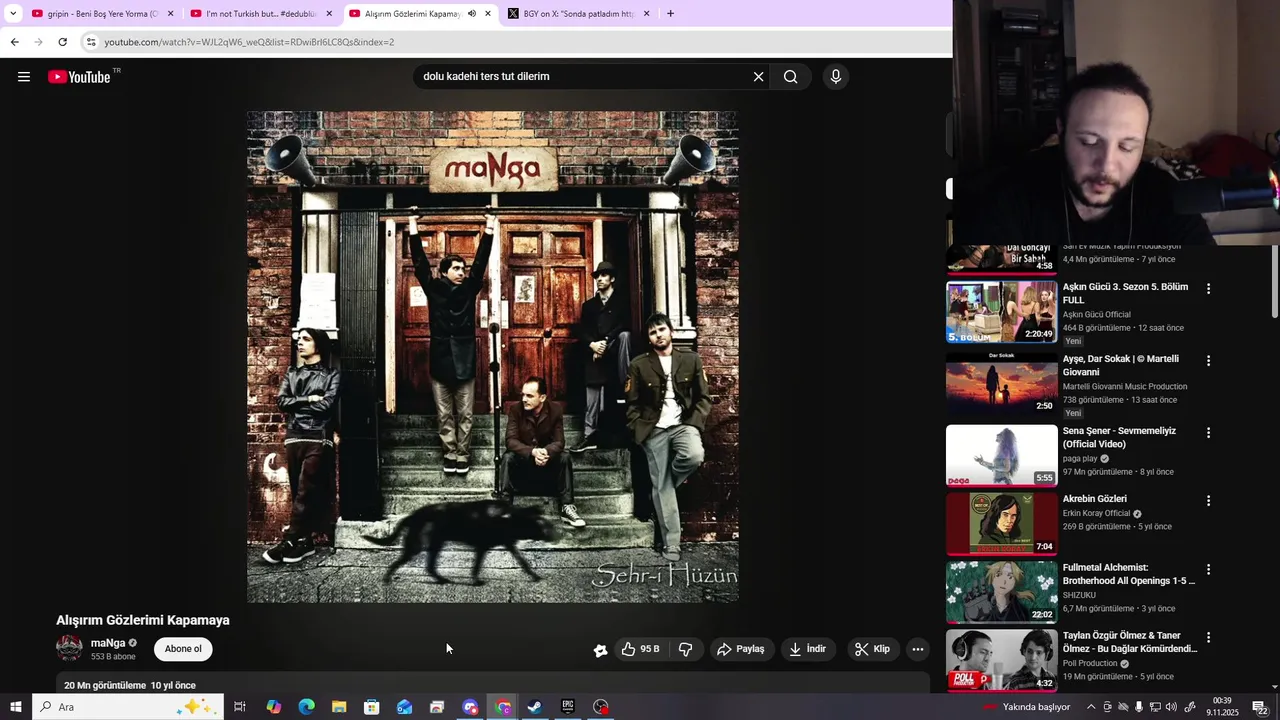Image resolution: width=1280 pixels, height=720 pixels.
Task: Close the gripin tab
Action: (171, 14)
